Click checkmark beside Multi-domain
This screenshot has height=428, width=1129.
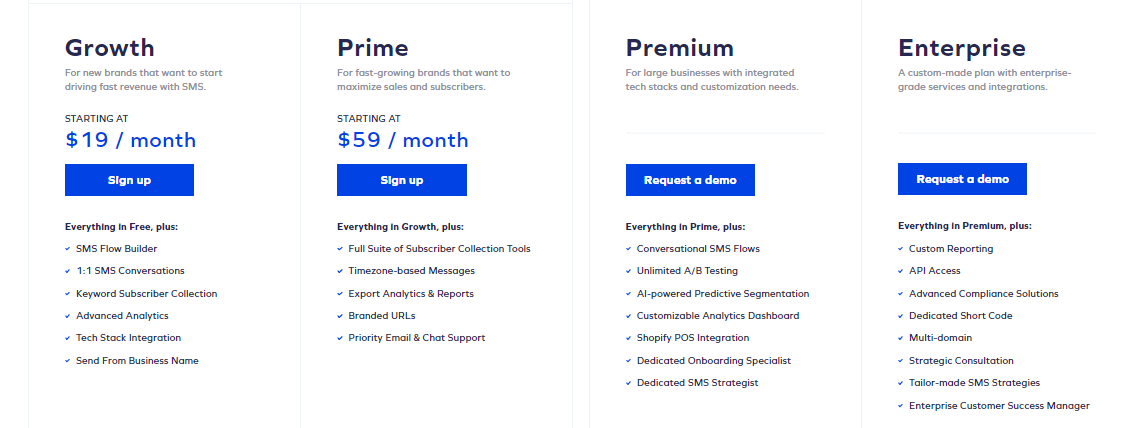point(901,338)
